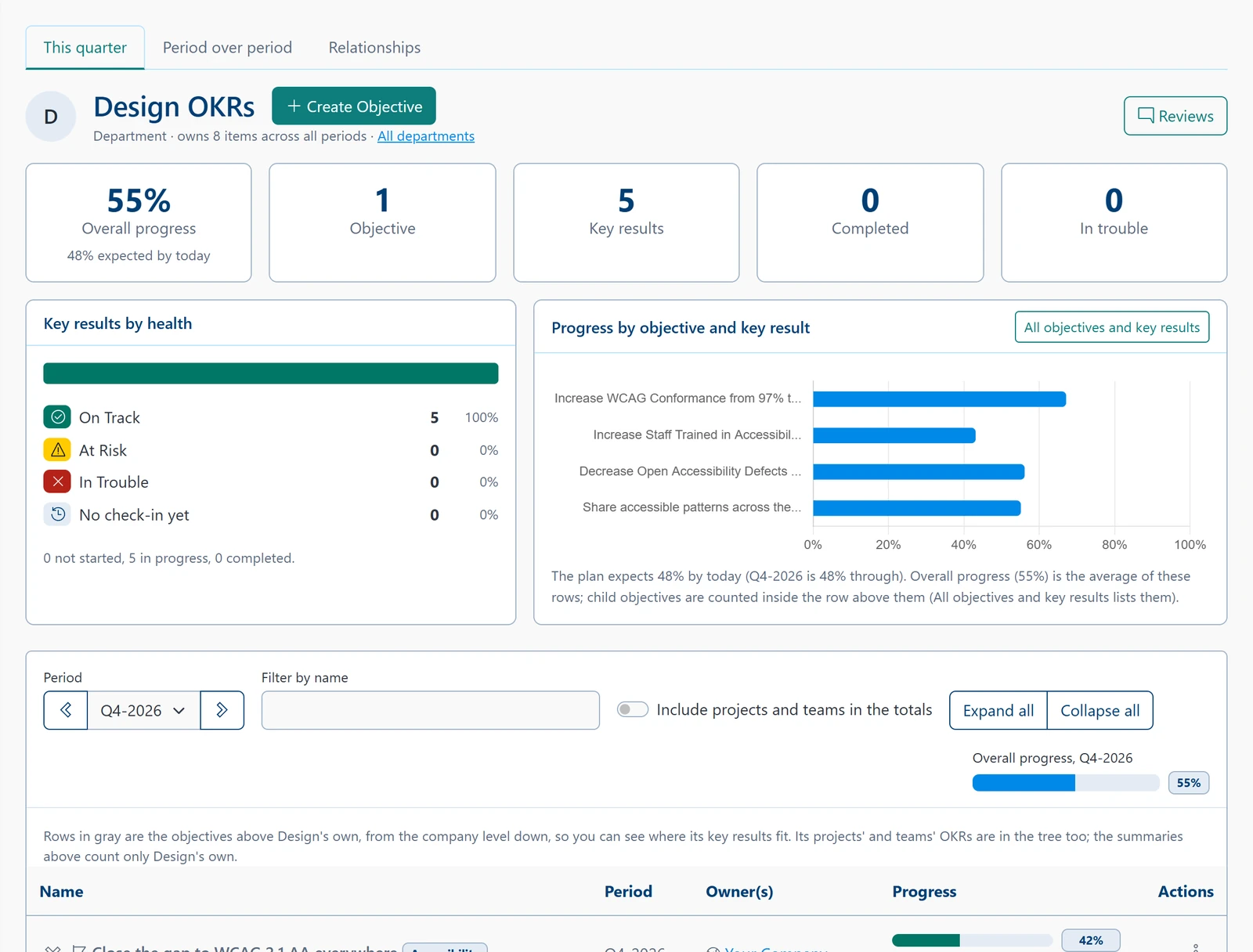This screenshot has height=952, width=1253.
Task: Follow the All departments link
Action: 426,136
